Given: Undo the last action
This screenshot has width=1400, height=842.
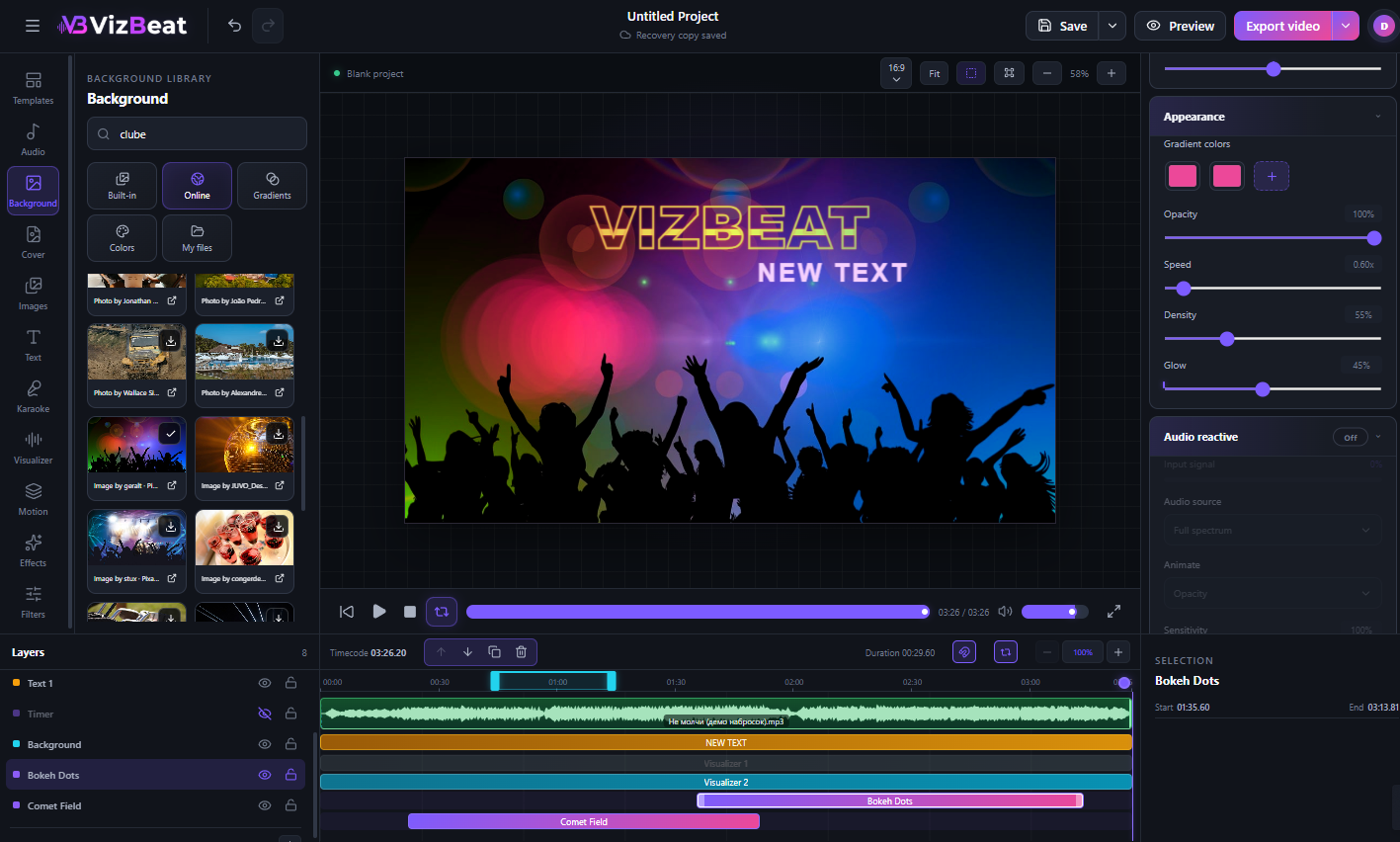Looking at the screenshot, I should [x=234, y=26].
